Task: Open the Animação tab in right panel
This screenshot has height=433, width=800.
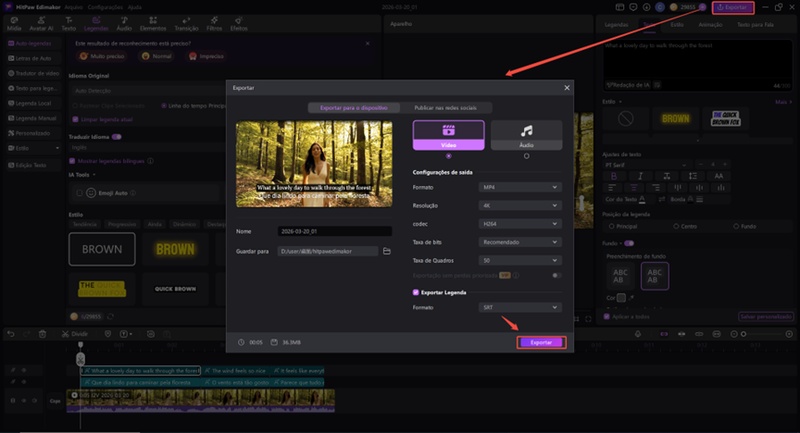Action: click(710, 24)
